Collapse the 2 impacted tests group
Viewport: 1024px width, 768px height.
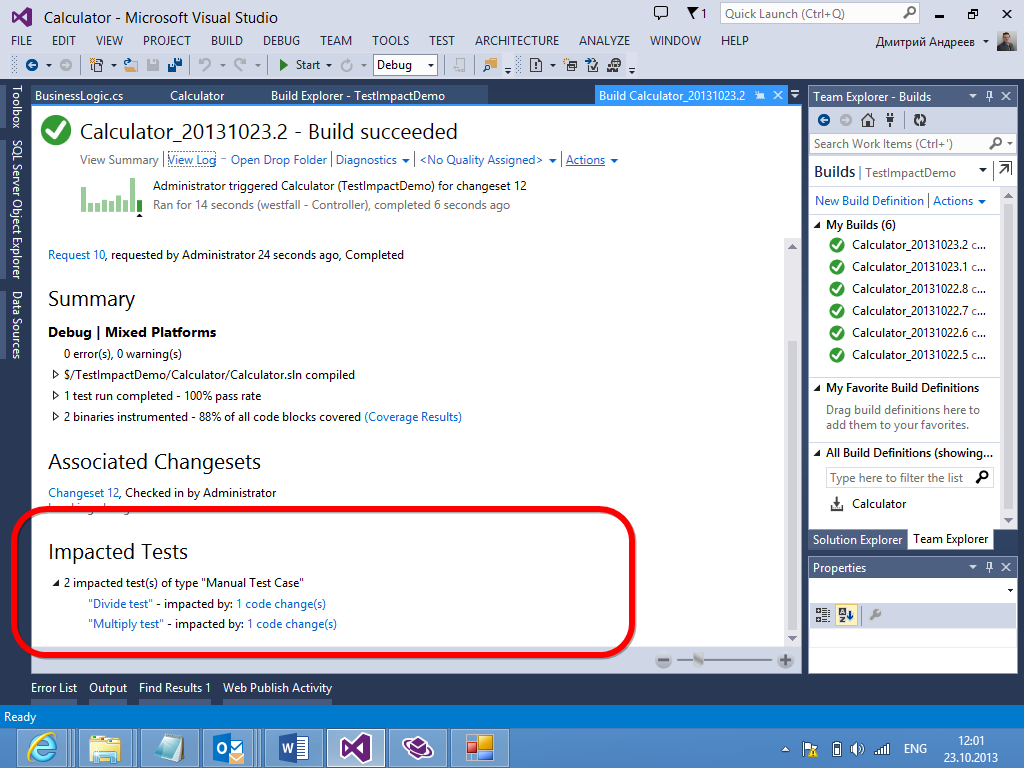pos(56,583)
